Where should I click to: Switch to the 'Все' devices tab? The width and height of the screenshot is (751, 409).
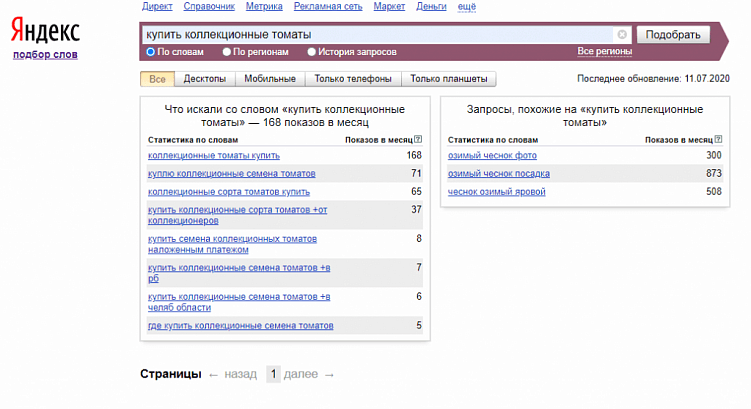157,79
